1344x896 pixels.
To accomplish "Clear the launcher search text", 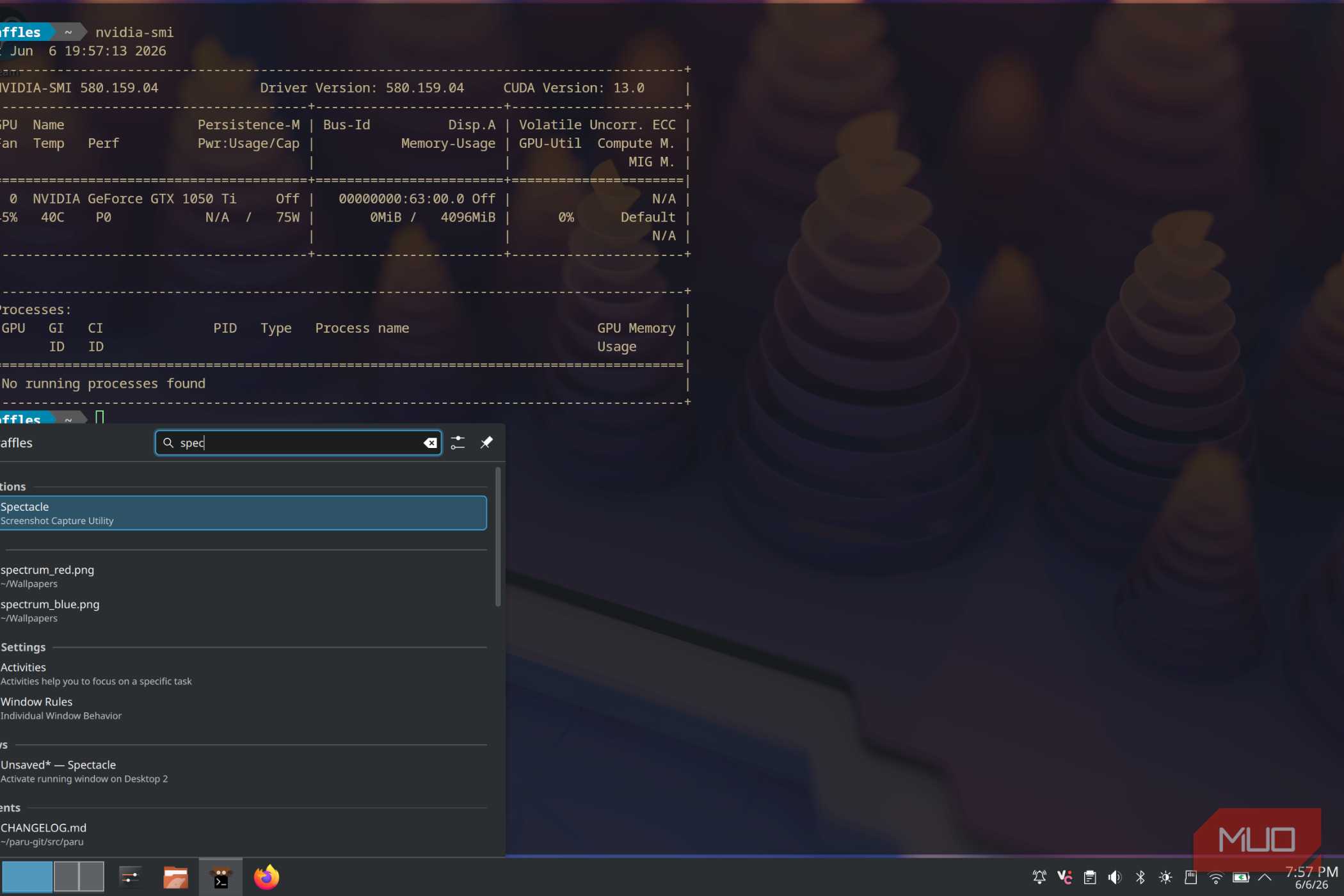I will pos(430,443).
